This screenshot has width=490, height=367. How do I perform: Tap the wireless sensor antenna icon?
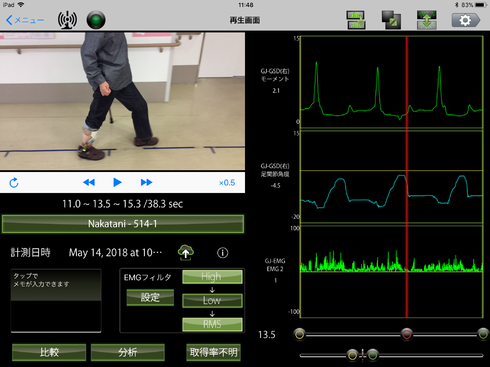coord(67,20)
